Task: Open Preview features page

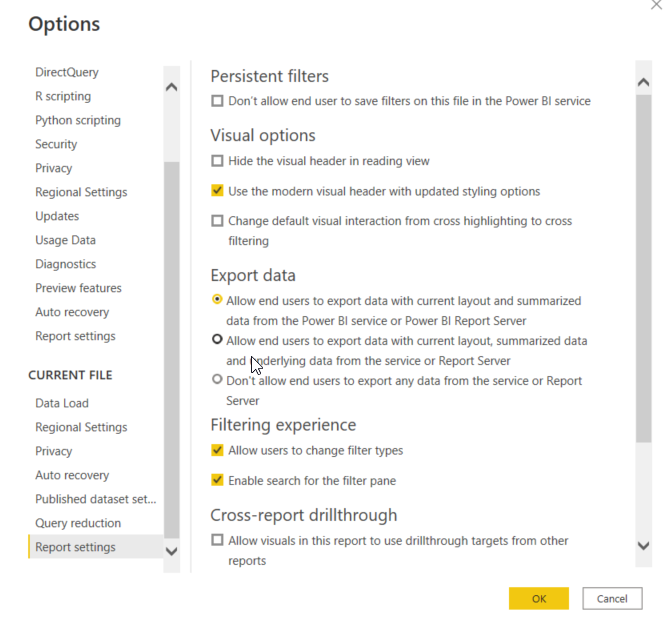Action: click(x=79, y=288)
